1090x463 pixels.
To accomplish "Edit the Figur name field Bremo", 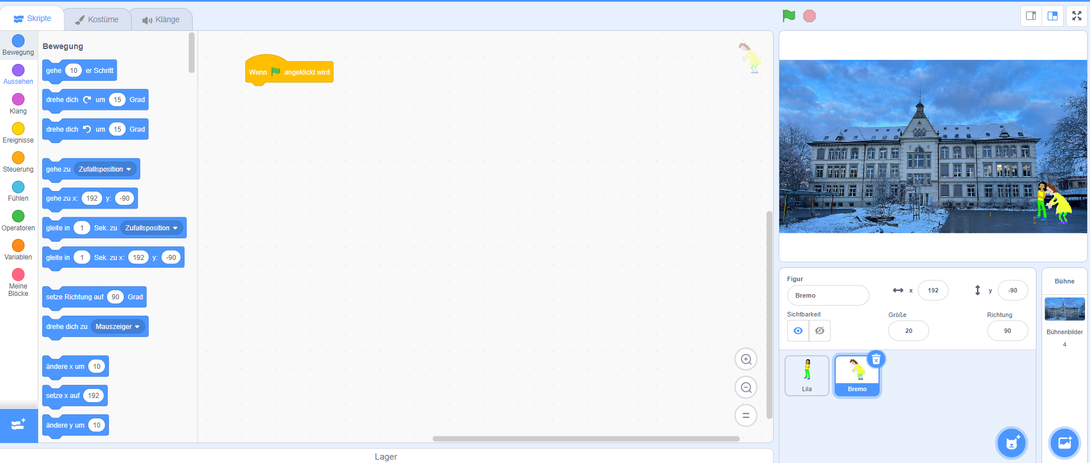I will (x=828, y=295).
